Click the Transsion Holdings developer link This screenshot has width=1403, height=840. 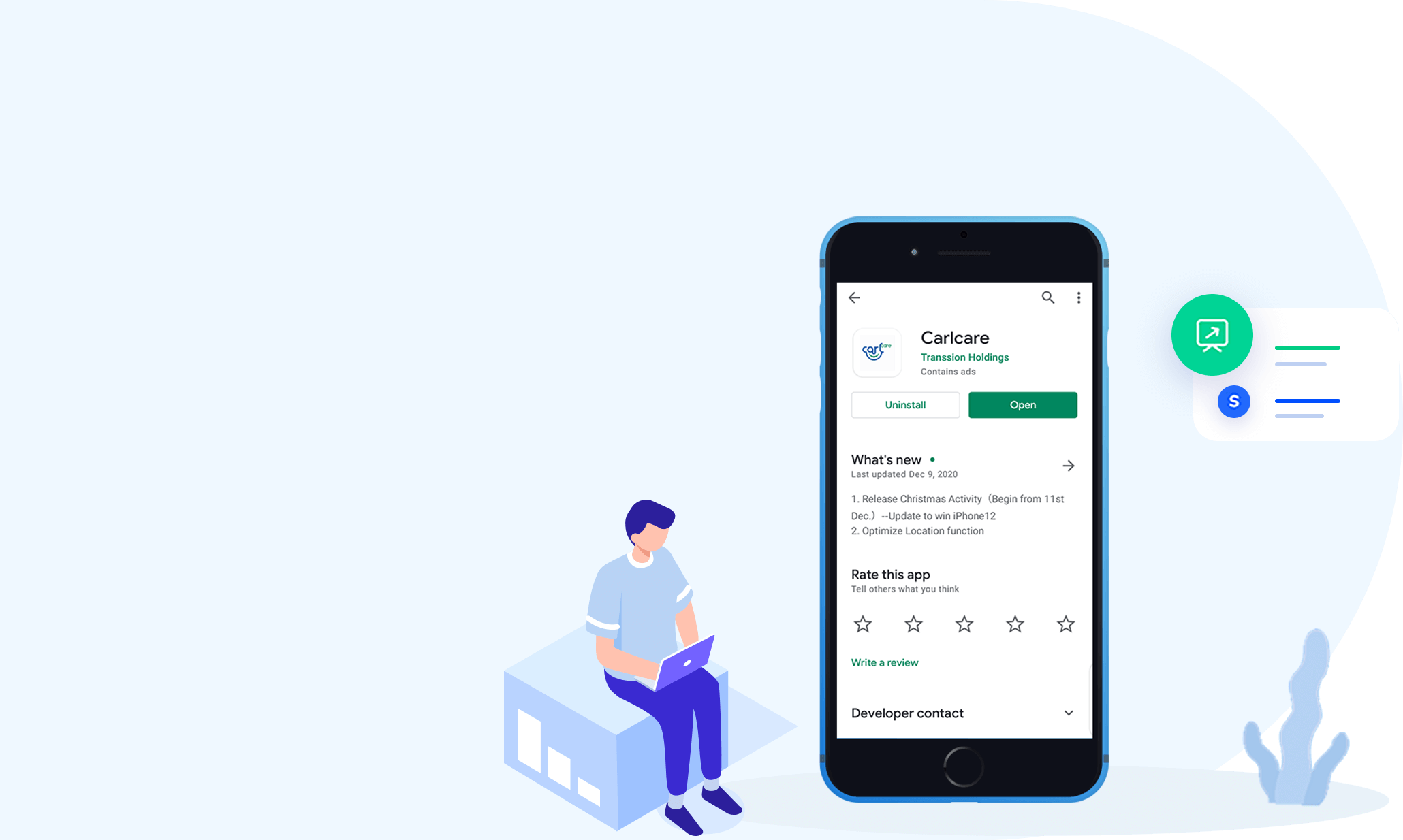[962, 357]
